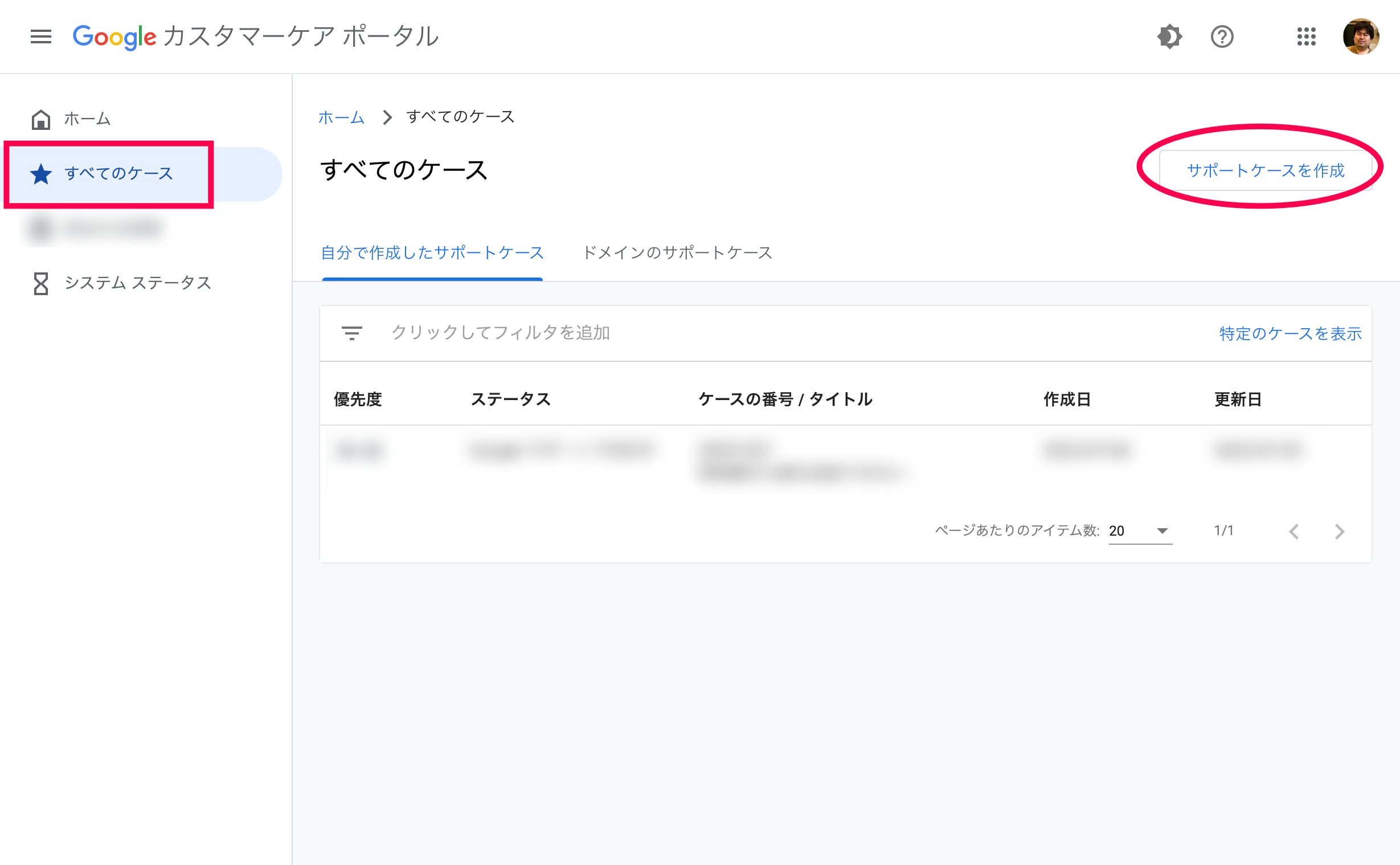Screen dimensions: 1400x865
Task: Click the Google logo
Action: tap(114, 36)
